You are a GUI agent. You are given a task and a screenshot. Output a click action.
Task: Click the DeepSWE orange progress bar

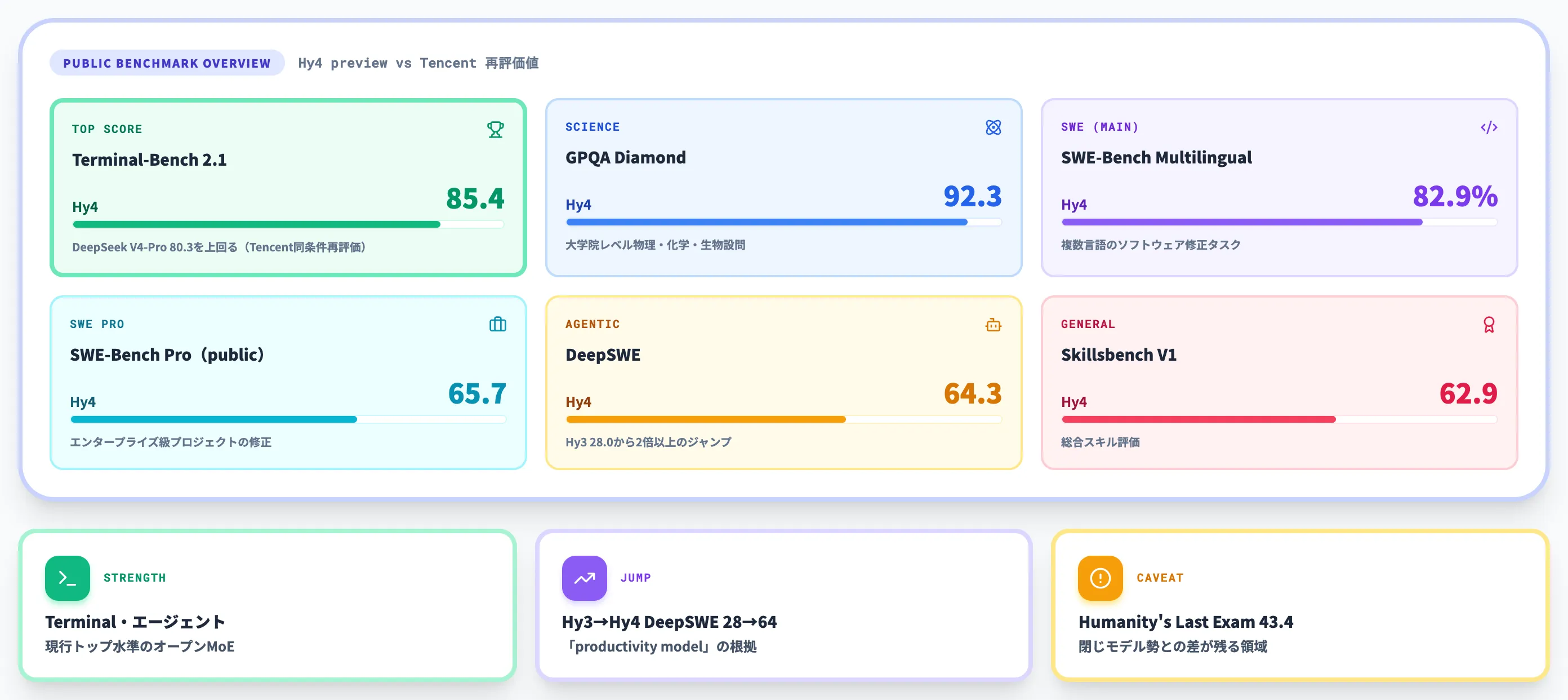784,419
